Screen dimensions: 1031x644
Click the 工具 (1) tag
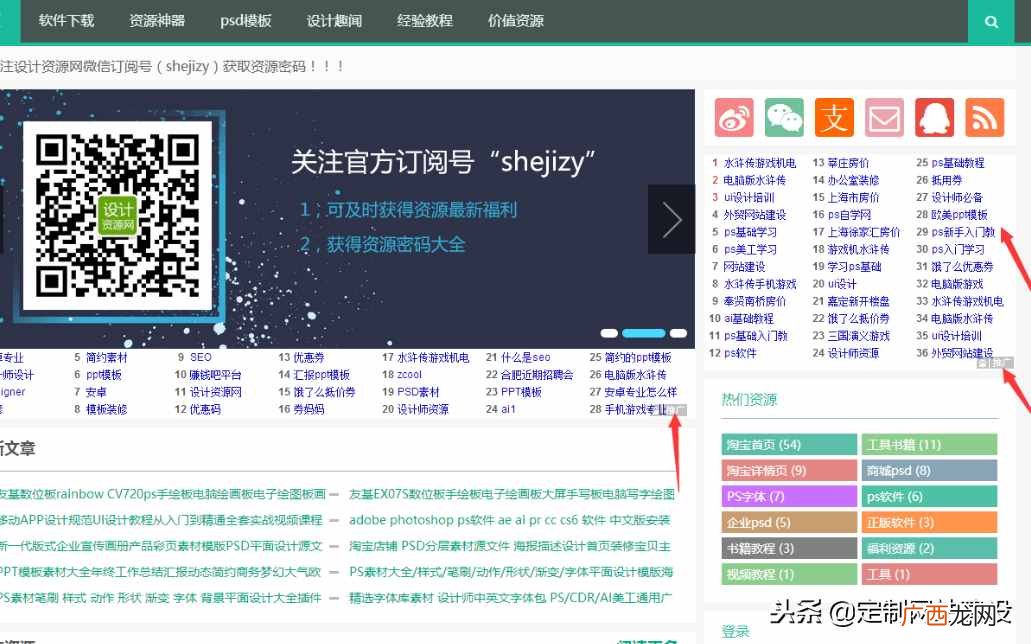pos(929,574)
